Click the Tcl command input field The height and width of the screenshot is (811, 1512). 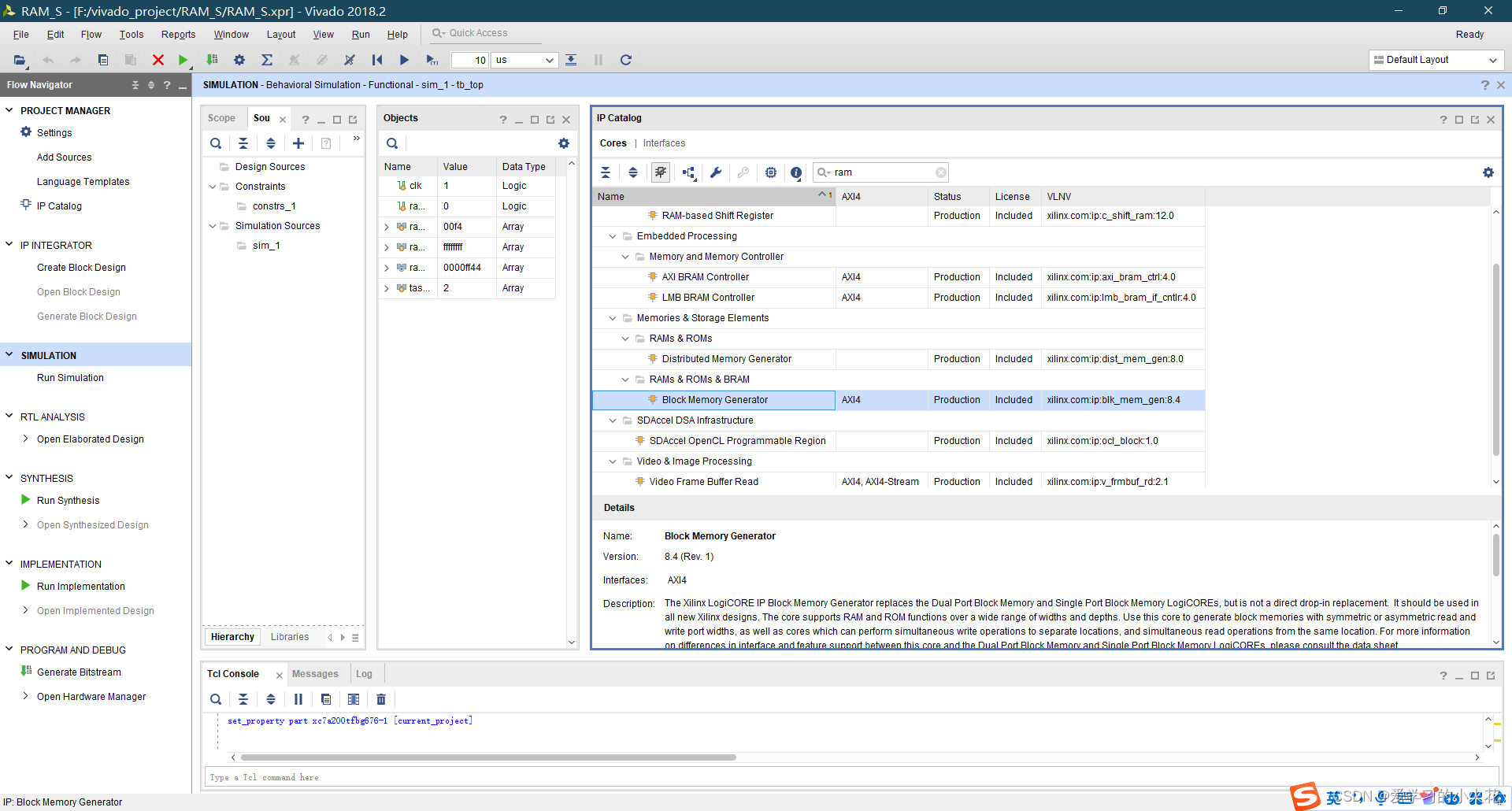click(x=850, y=777)
